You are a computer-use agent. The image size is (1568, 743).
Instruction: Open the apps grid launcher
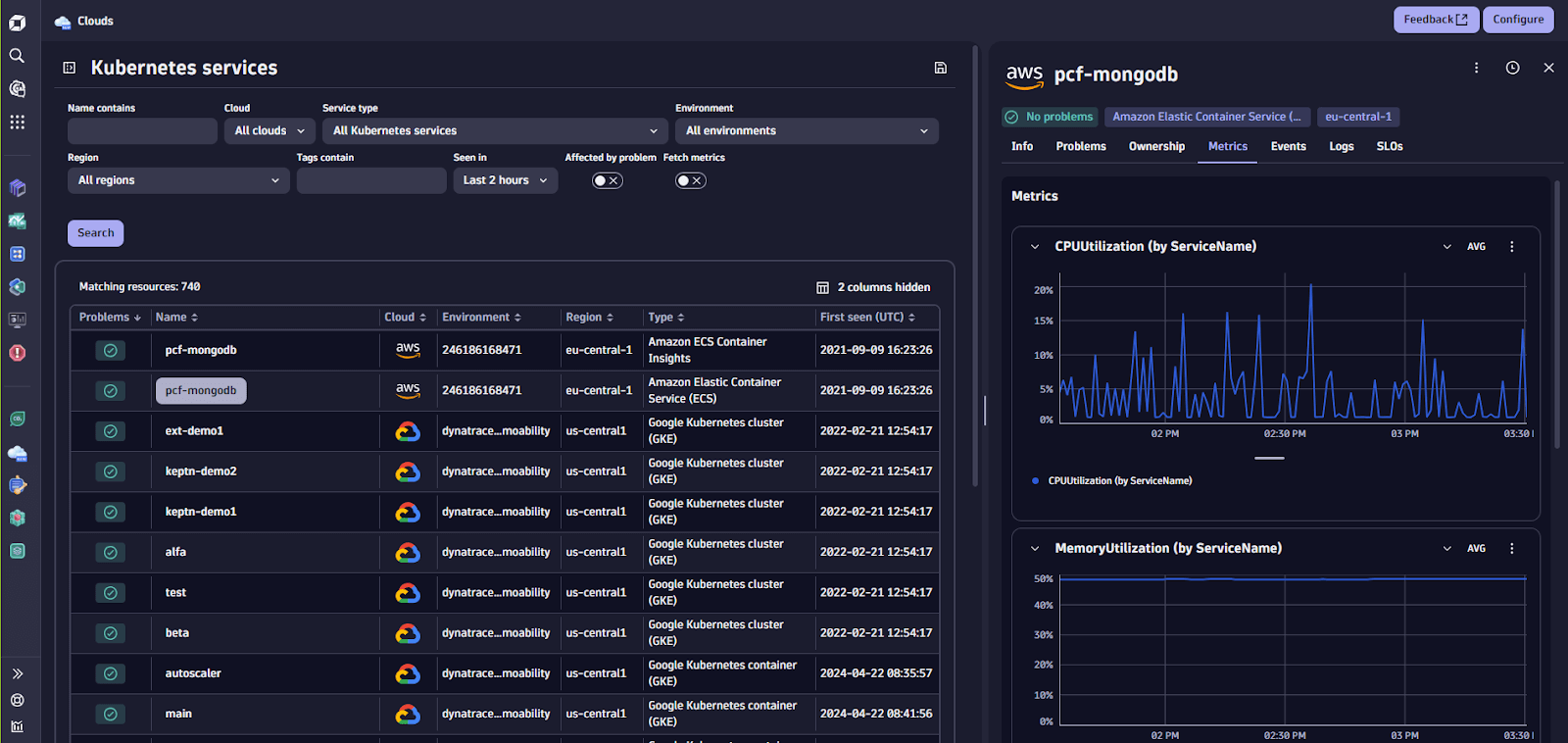(17, 123)
